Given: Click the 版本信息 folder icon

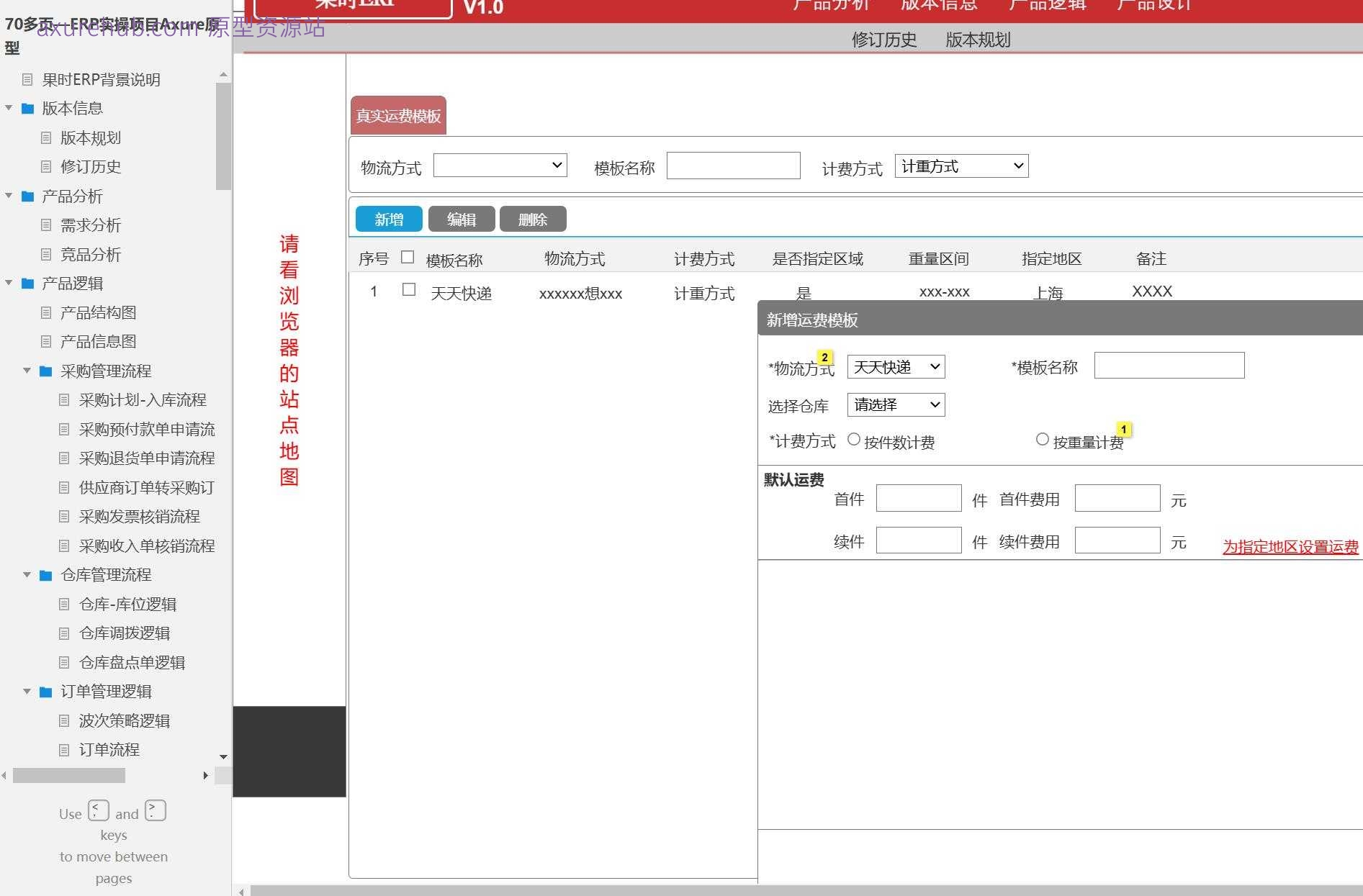Looking at the screenshot, I should point(28,109).
